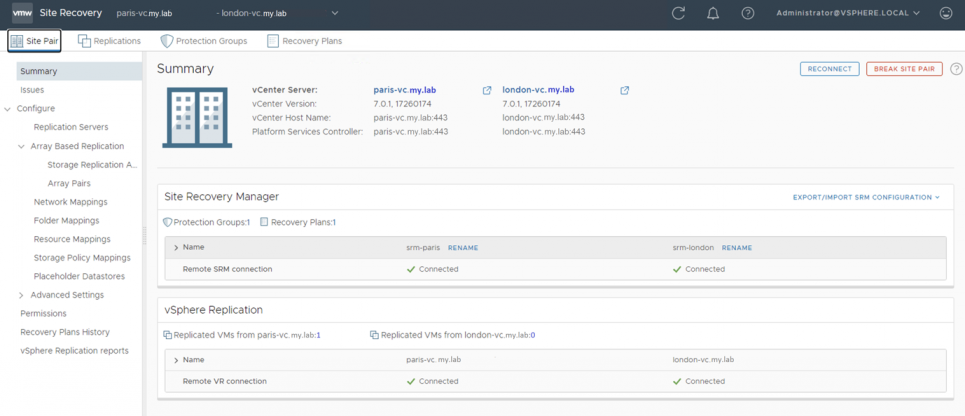Open the Administrator@VSPHERE.LOCAL user menu
The width and height of the screenshot is (965, 416).
point(848,13)
